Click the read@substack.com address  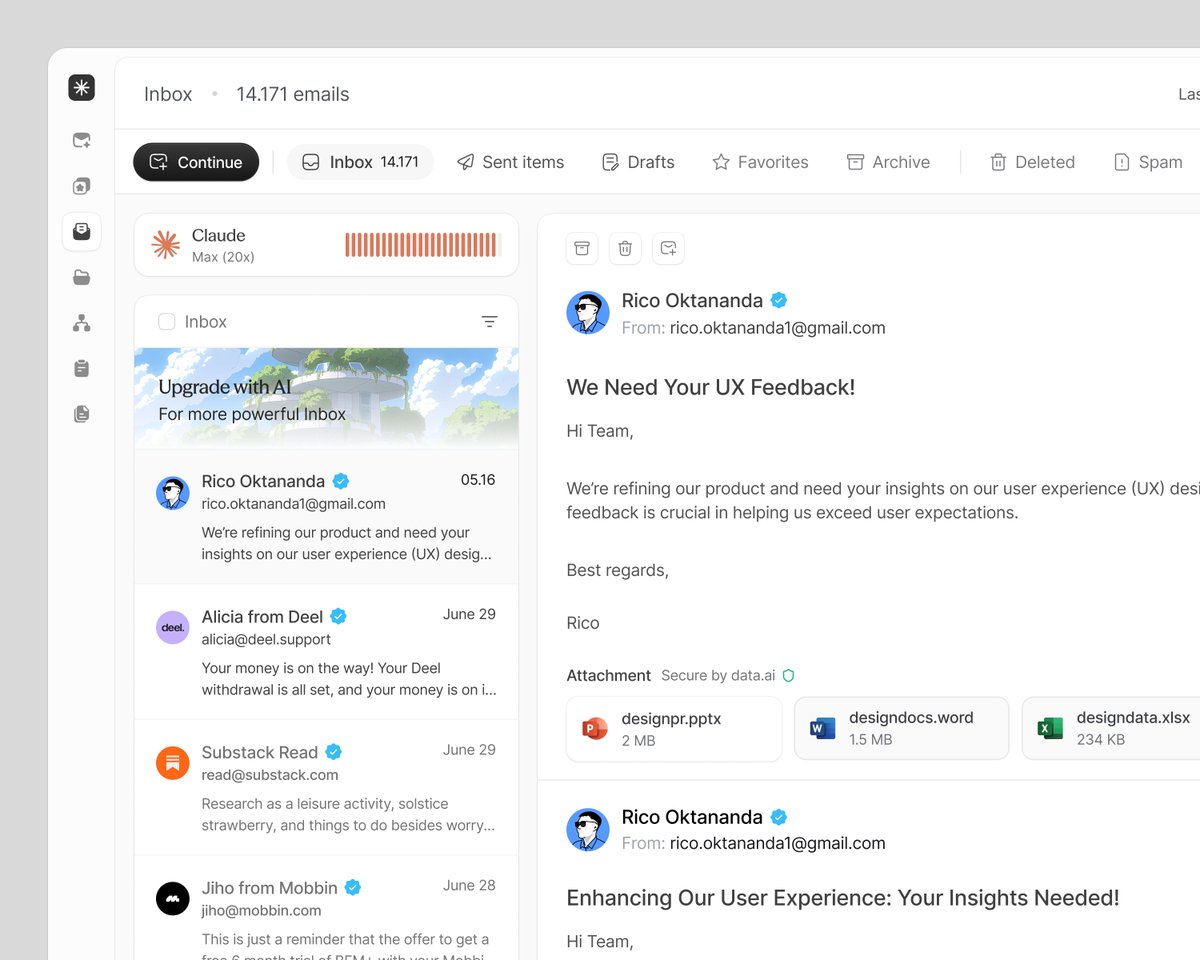(x=270, y=775)
